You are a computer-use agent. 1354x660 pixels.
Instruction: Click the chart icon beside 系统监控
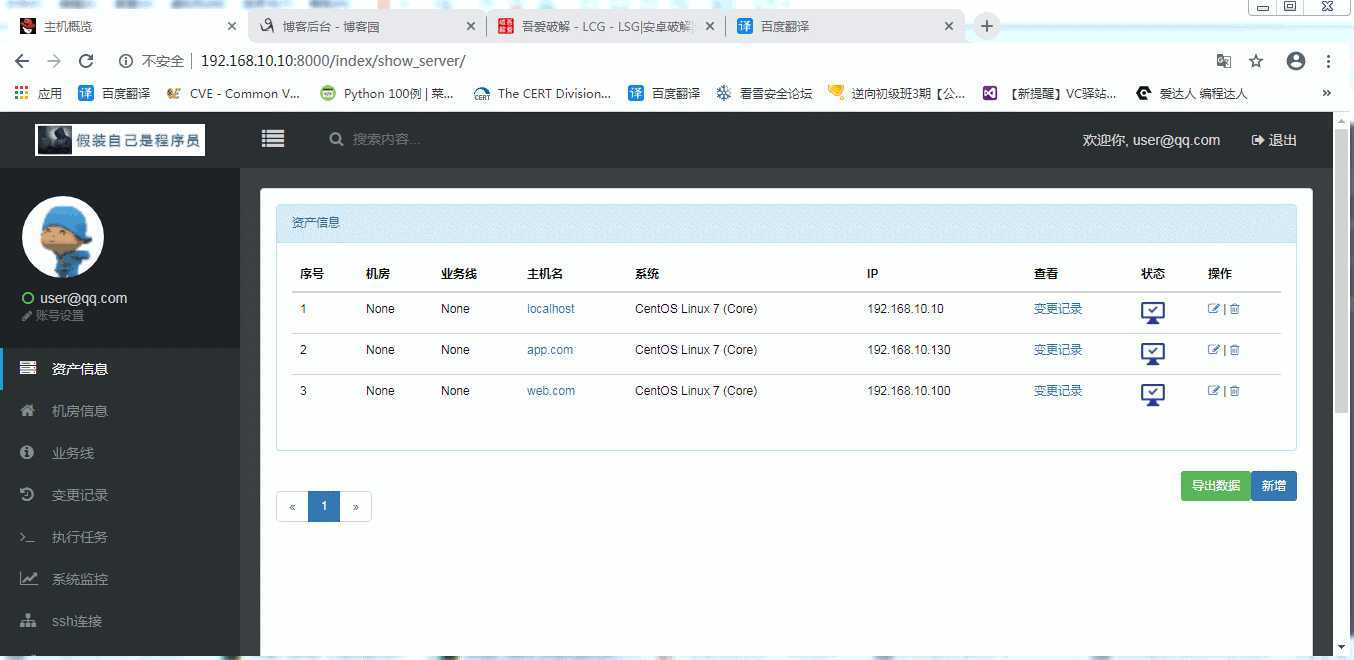coord(28,578)
